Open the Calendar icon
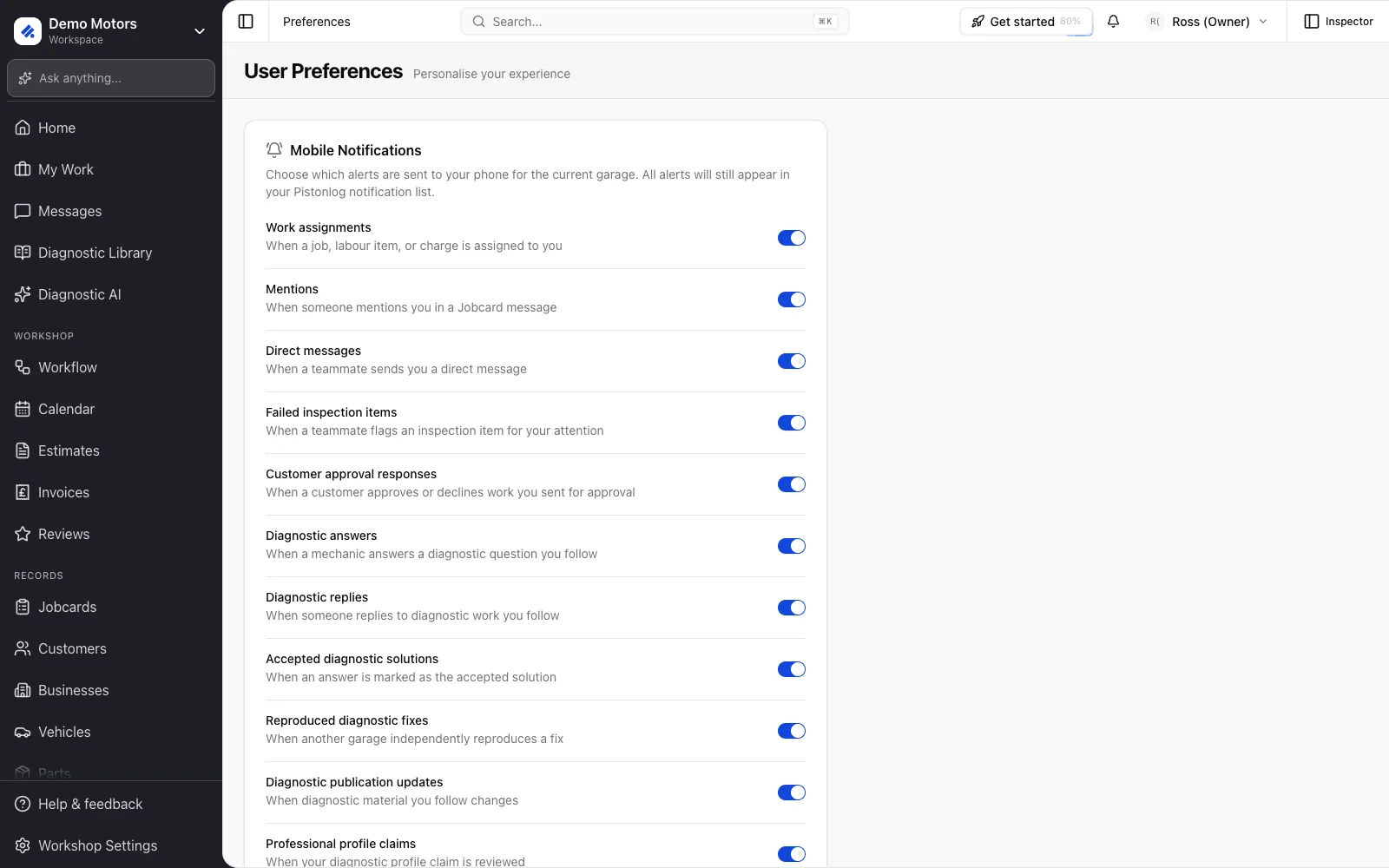The height and width of the screenshot is (868, 1389). [23, 409]
